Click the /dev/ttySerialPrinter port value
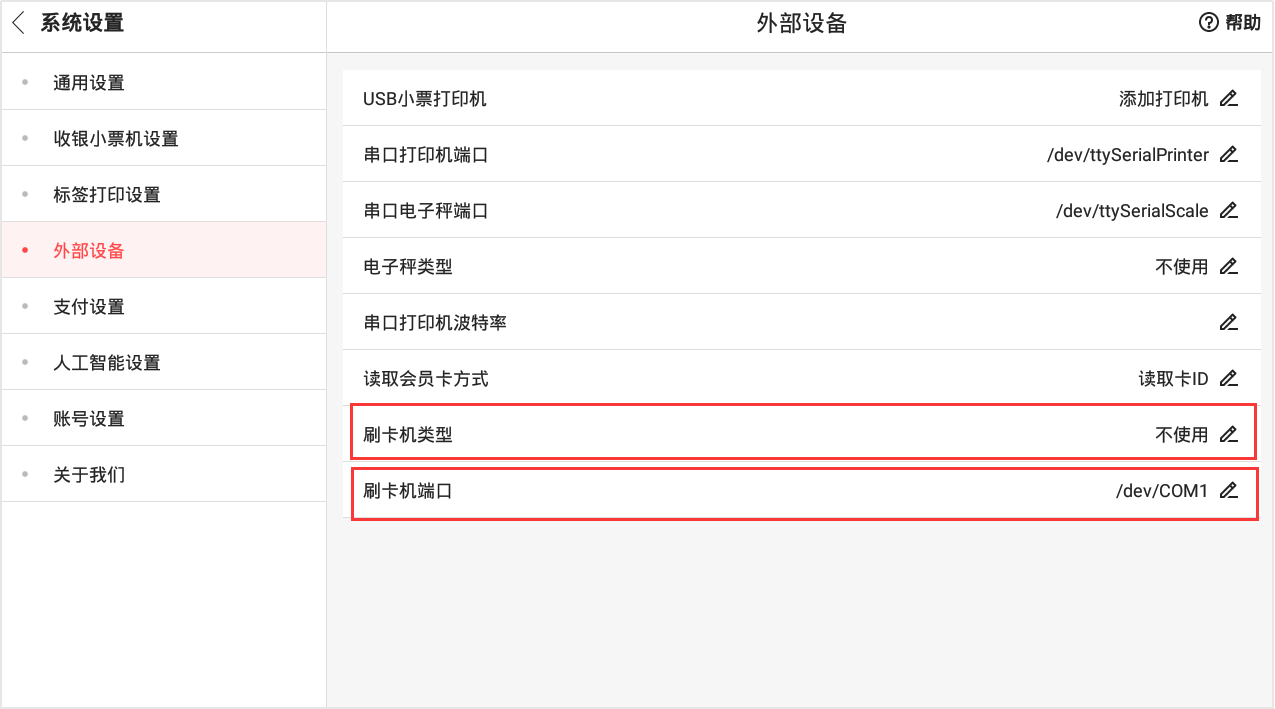 (x=1127, y=155)
